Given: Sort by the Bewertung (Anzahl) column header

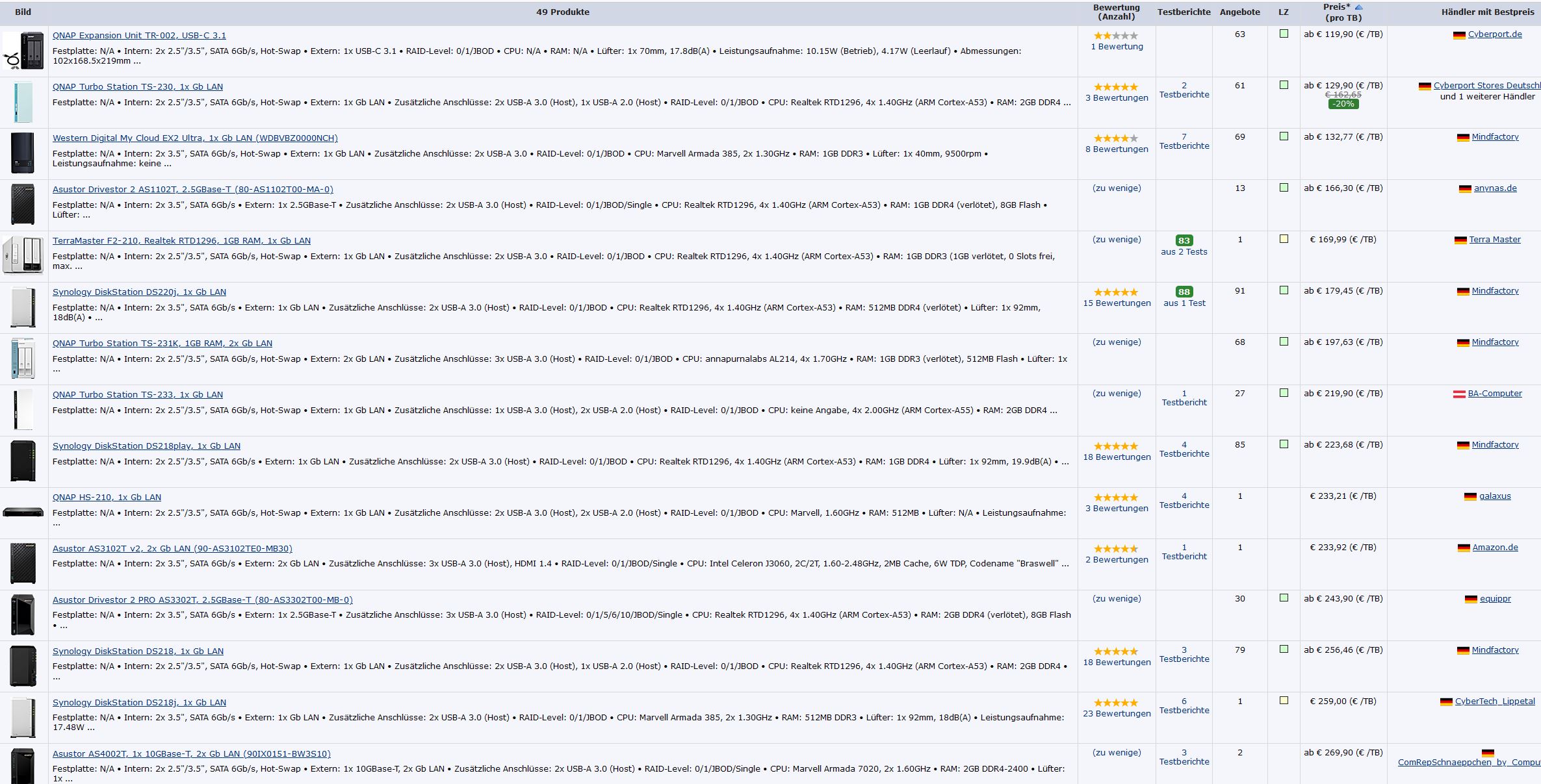Looking at the screenshot, I should click(1116, 12).
